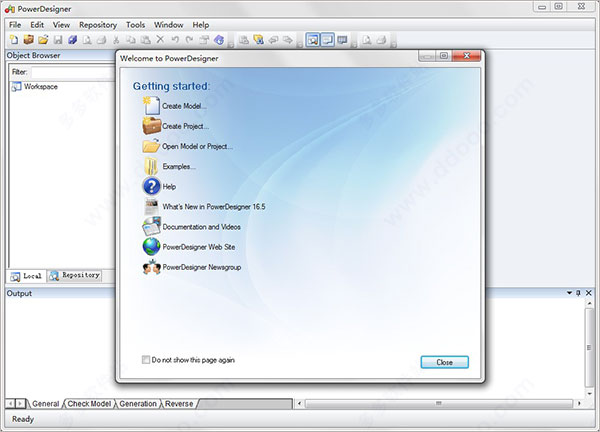
Task: Click Output scrollbar down arrow
Action: click(589, 393)
